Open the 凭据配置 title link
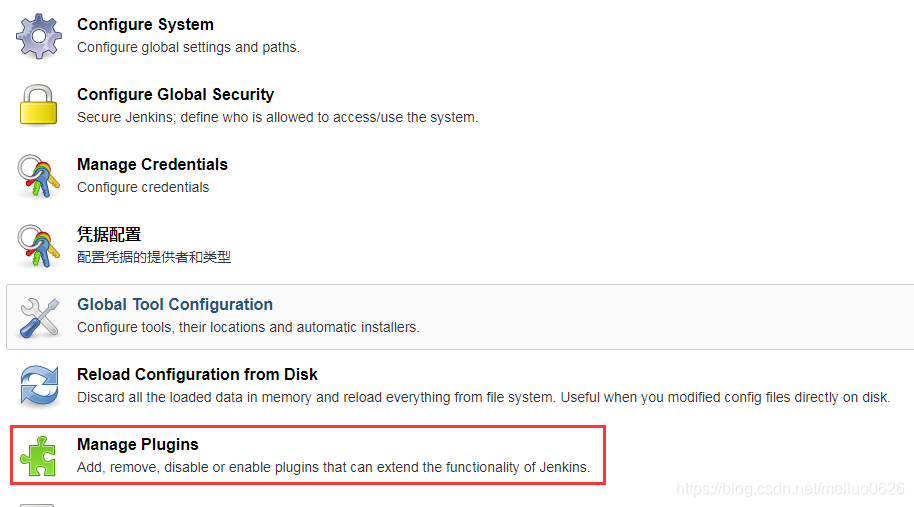The image size is (914, 507). click(109, 234)
